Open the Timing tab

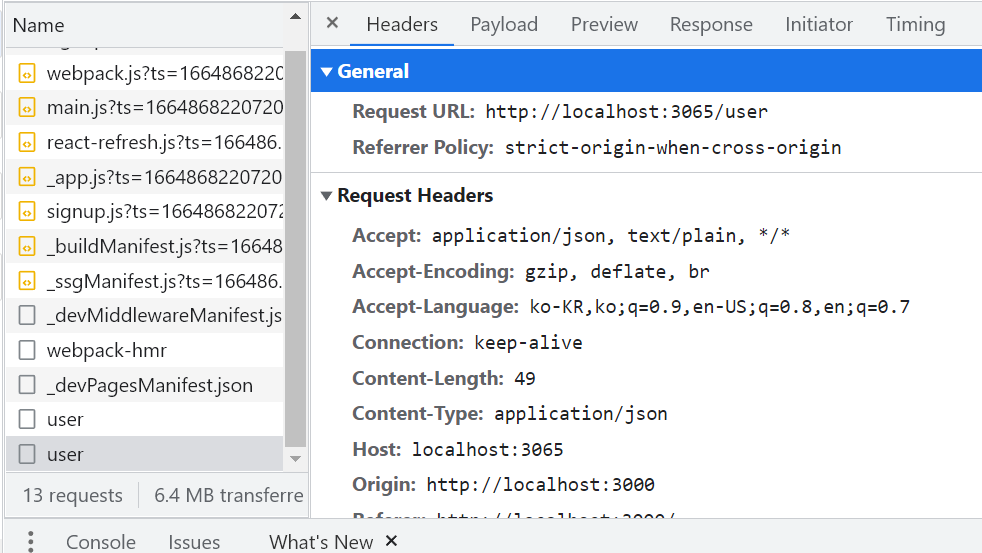pos(915,25)
